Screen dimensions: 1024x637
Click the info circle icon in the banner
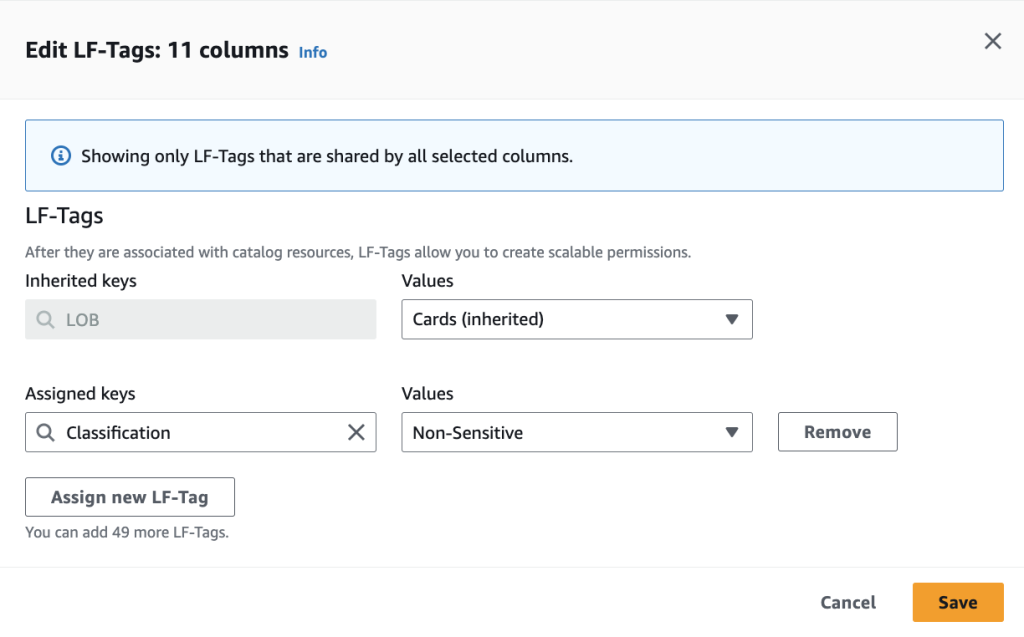click(x=61, y=156)
